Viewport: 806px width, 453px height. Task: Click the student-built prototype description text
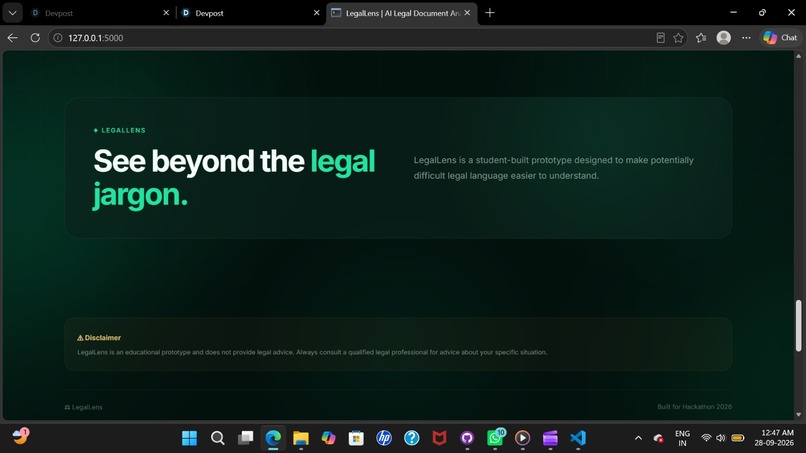pyautogui.click(x=554, y=168)
